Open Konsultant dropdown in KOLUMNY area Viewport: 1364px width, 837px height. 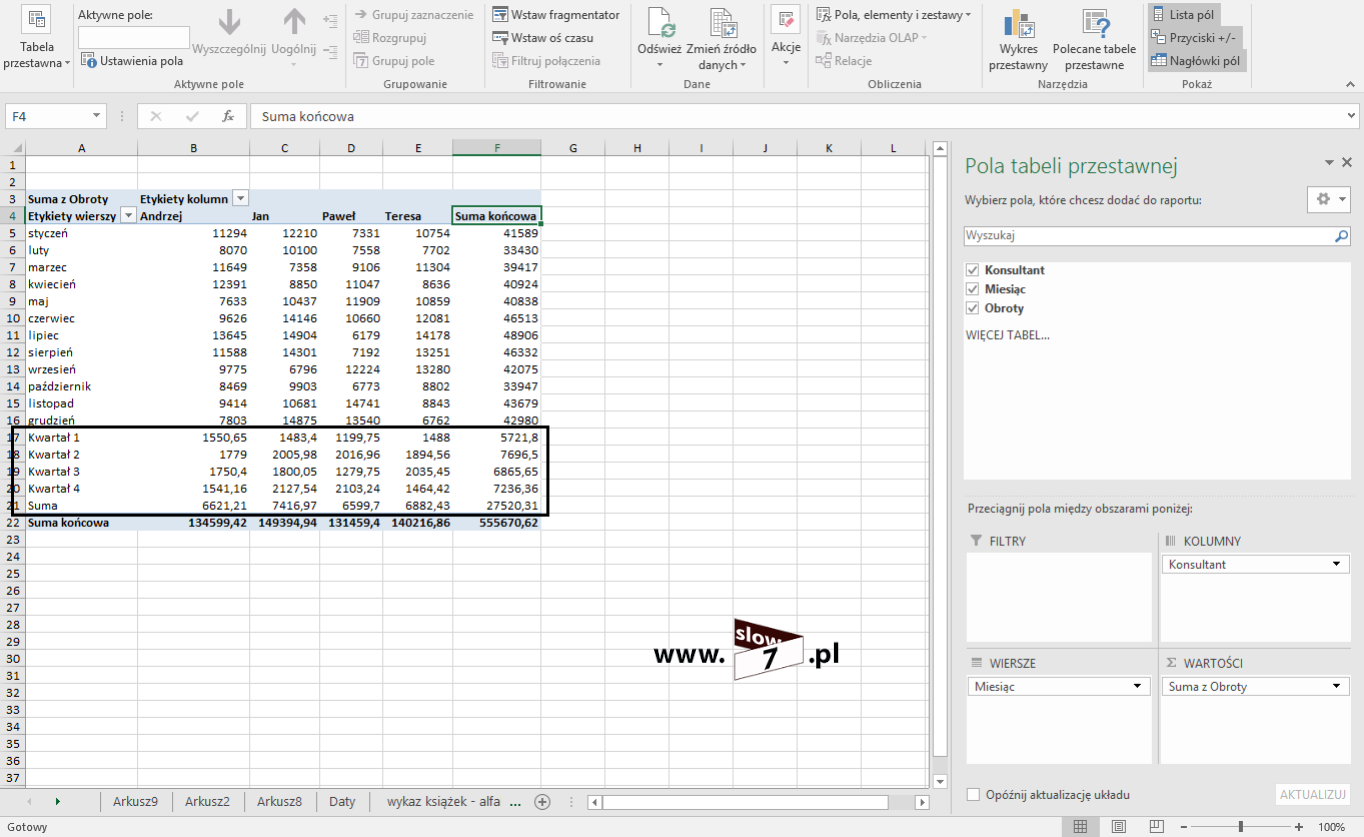coord(1337,565)
